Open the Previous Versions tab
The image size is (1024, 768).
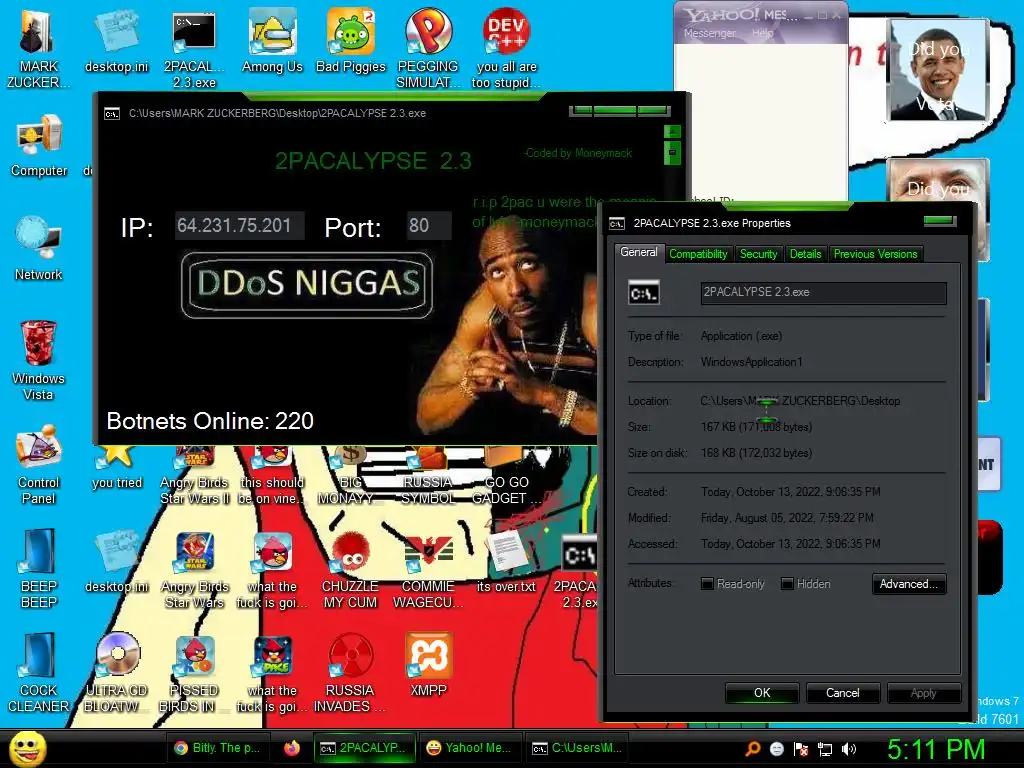click(x=875, y=254)
